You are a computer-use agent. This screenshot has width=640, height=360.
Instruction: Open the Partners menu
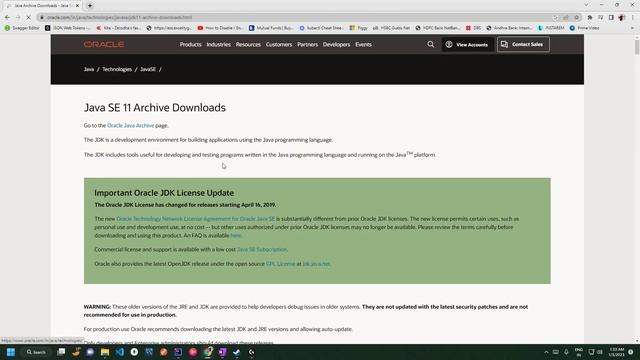[x=307, y=44]
